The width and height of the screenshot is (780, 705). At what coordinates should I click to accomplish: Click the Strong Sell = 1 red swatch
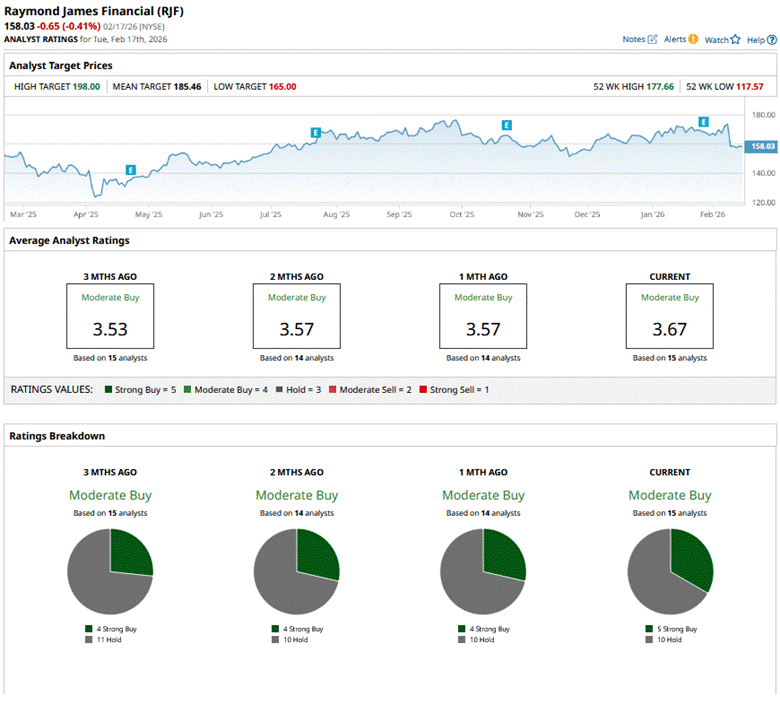tap(423, 389)
